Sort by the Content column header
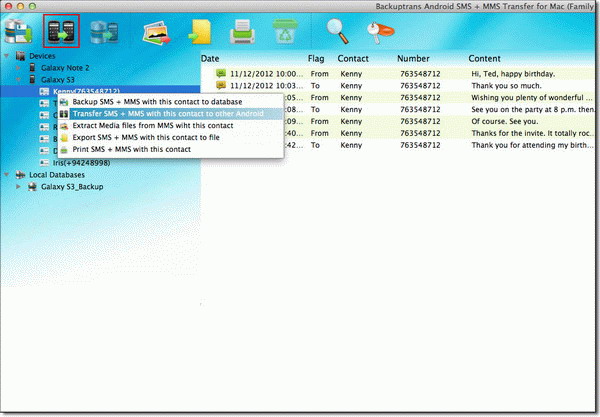600x417 pixels. click(484, 59)
